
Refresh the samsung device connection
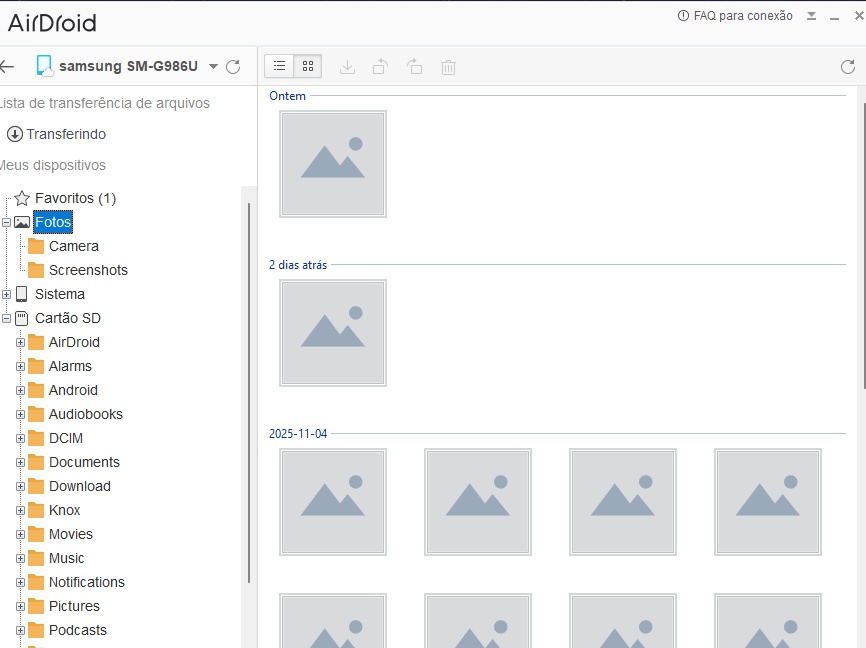pos(233,67)
